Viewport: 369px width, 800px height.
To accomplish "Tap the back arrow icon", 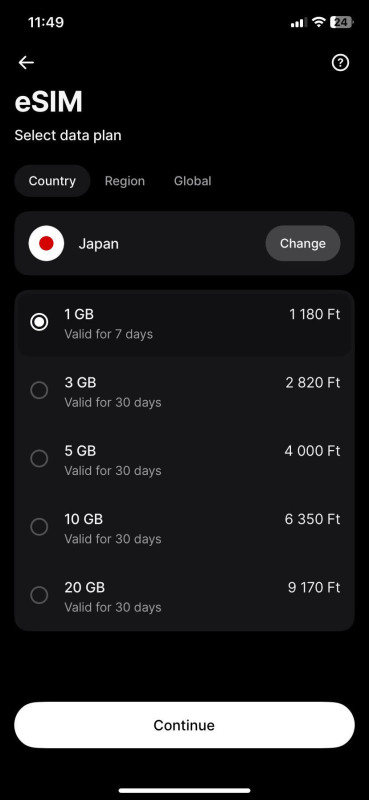I will pos(26,63).
